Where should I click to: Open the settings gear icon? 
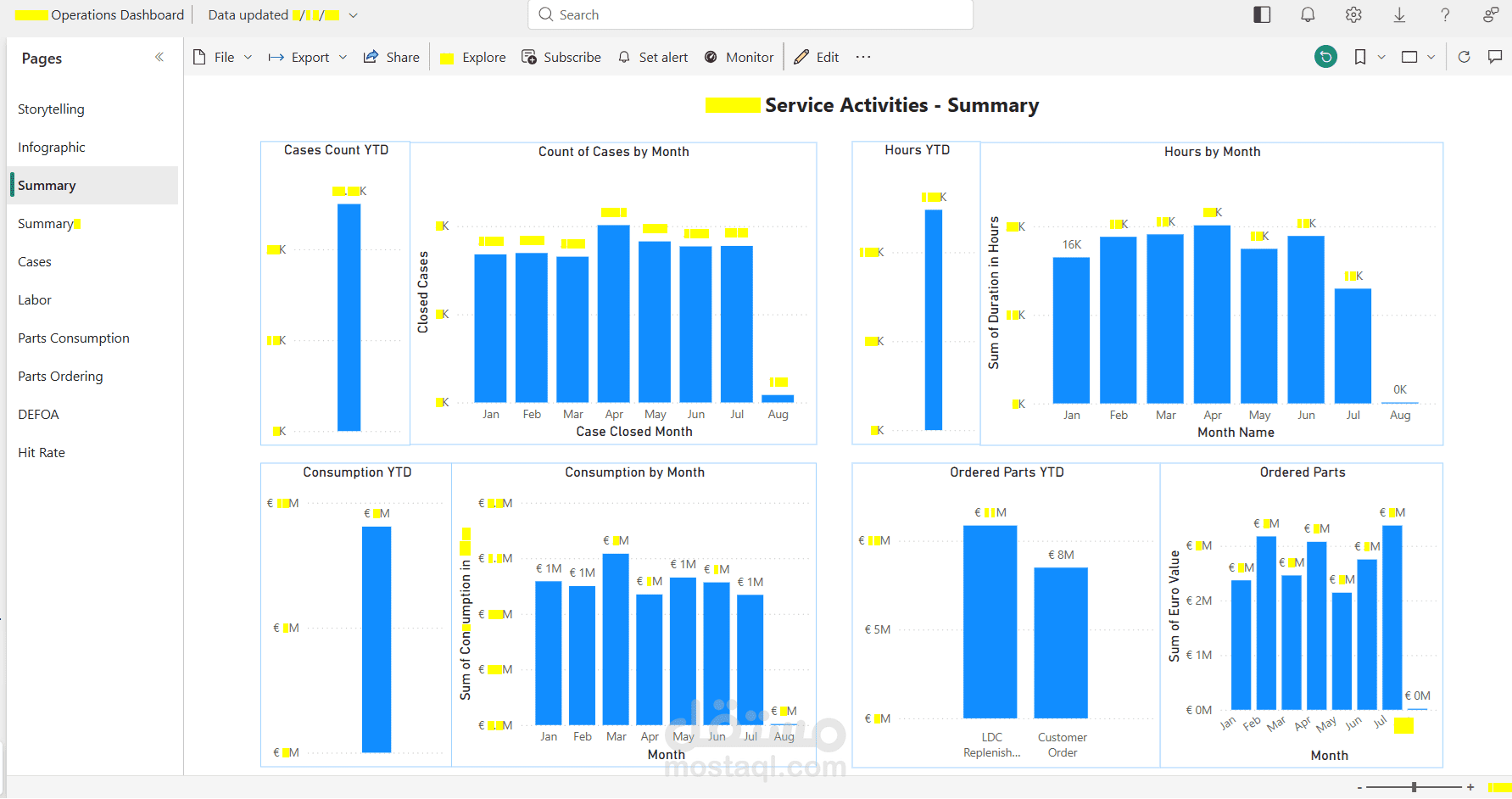(1353, 14)
